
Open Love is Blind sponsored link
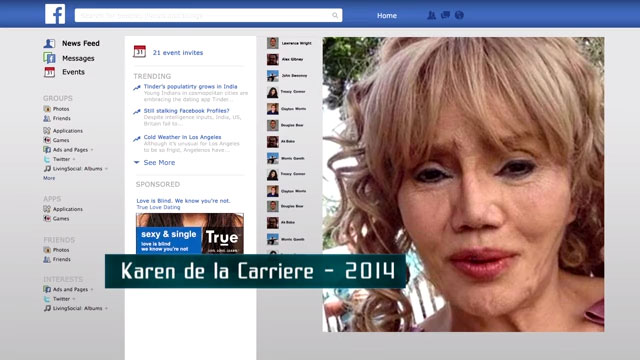[x=183, y=201]
